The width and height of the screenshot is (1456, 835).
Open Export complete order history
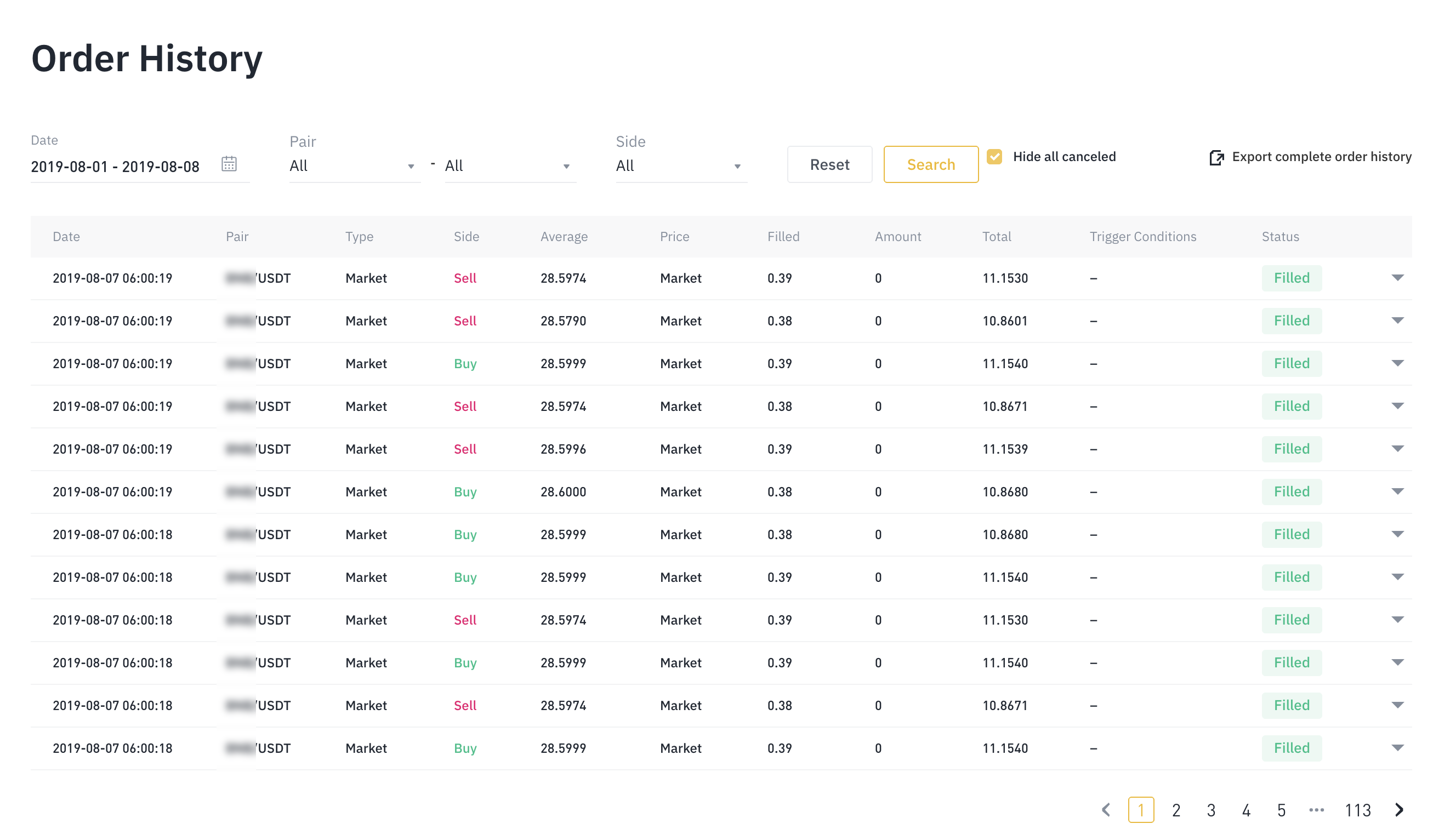tap(1321, 157)
